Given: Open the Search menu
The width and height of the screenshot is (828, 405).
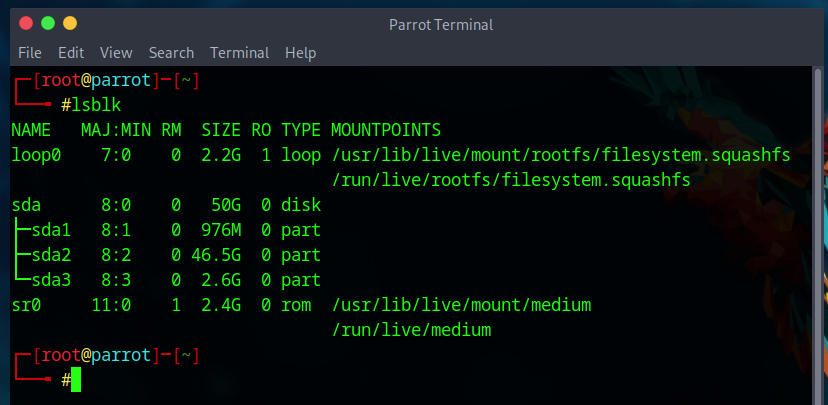Looking at the screenshot, I should pos(171,52).
